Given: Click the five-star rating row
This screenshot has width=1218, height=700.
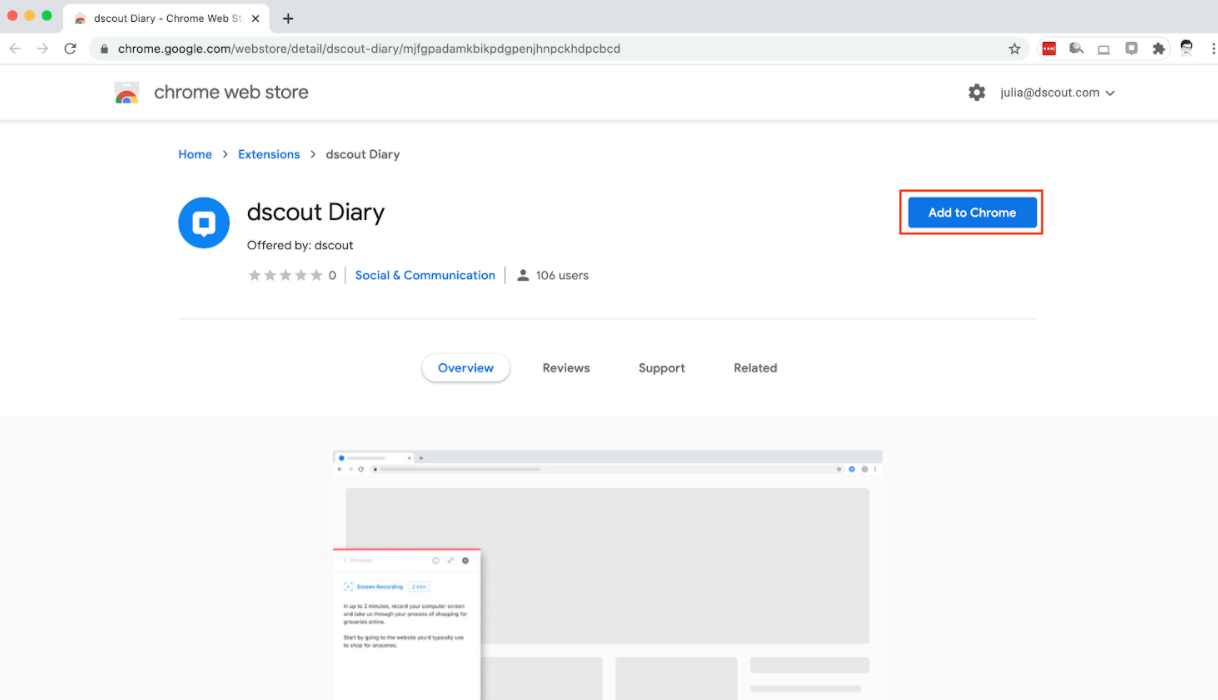Looking at the screenshot, I should click(x=285, y=275).
